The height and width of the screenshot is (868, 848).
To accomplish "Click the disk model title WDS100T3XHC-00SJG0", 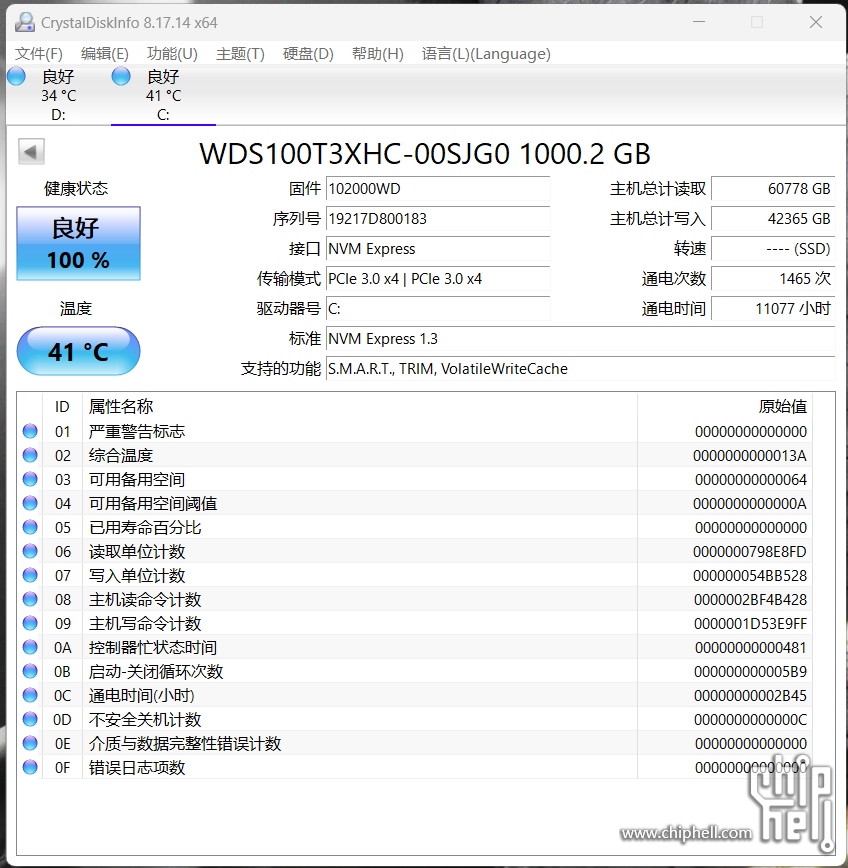I will pyautogui.click(x=354, y=153).
